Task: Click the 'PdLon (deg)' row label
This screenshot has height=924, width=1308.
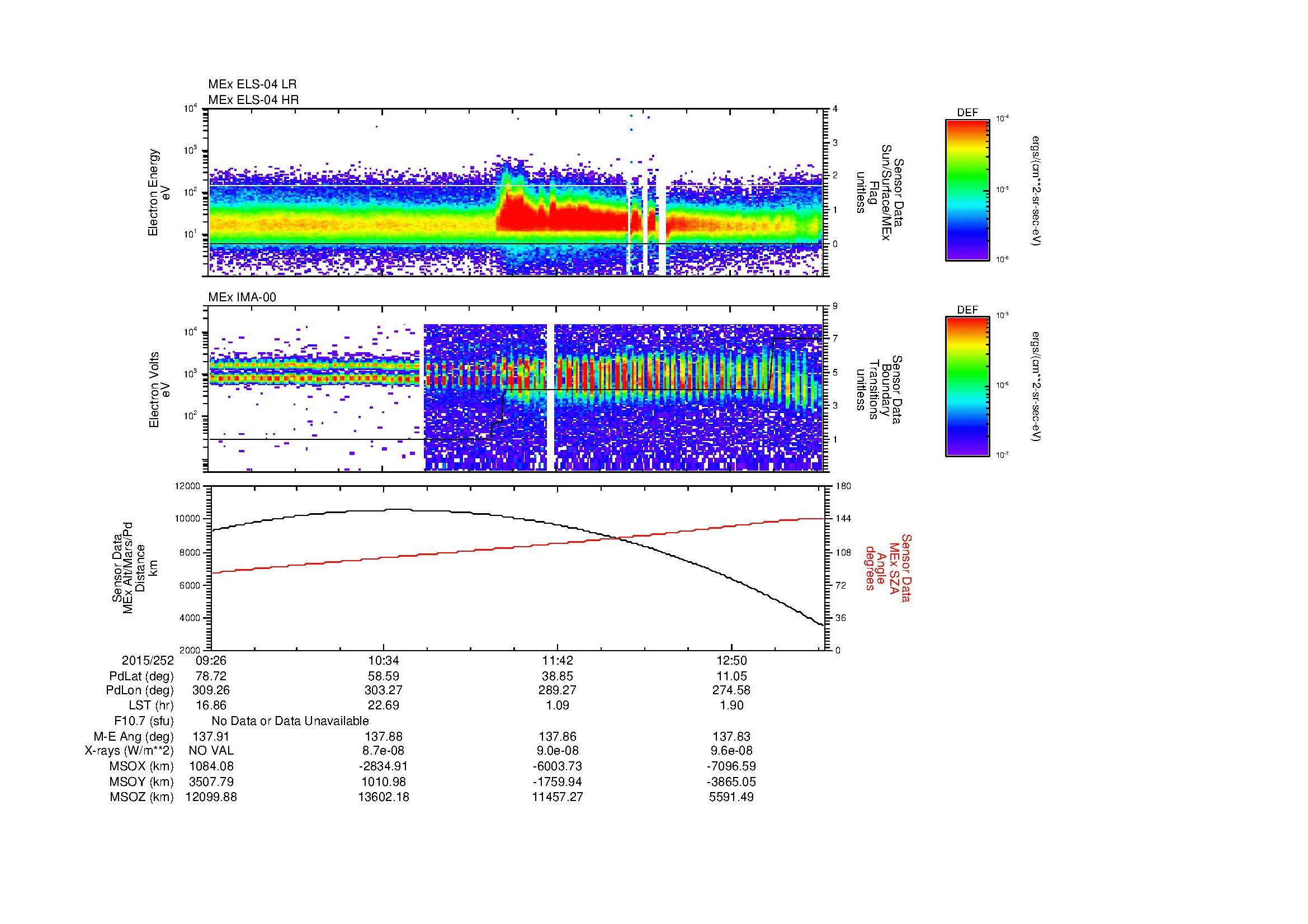Action: pyautogui.click(x=140, y=690)
